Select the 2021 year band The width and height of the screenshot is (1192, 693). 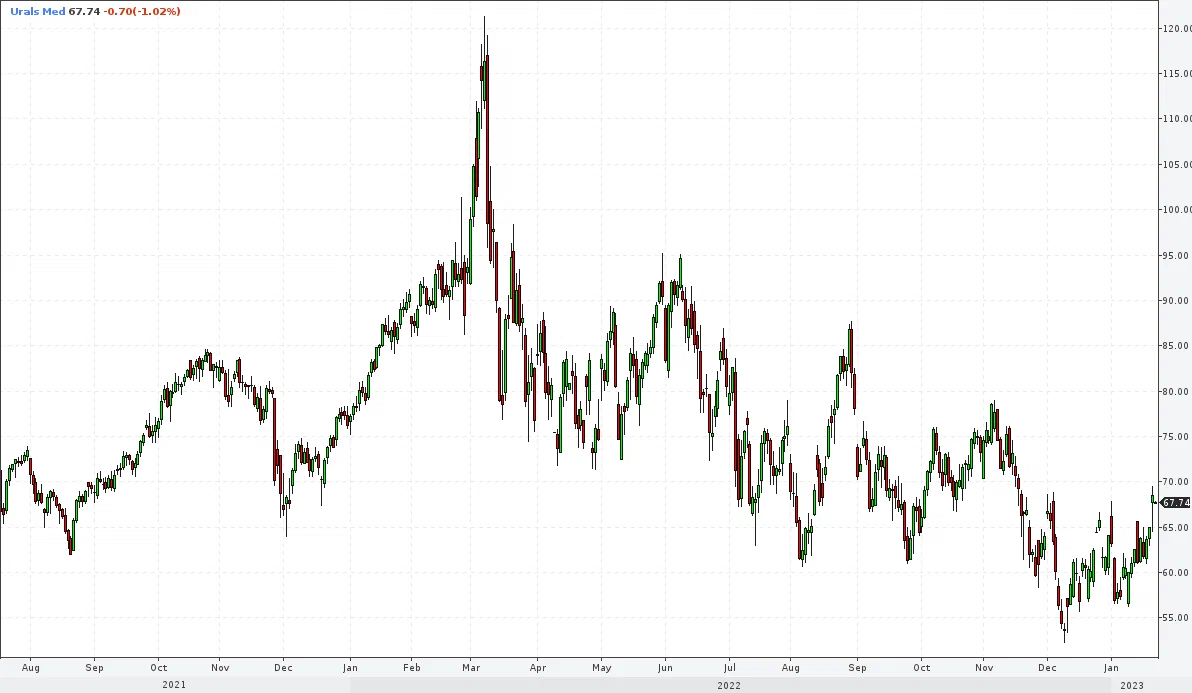point(174,685)
